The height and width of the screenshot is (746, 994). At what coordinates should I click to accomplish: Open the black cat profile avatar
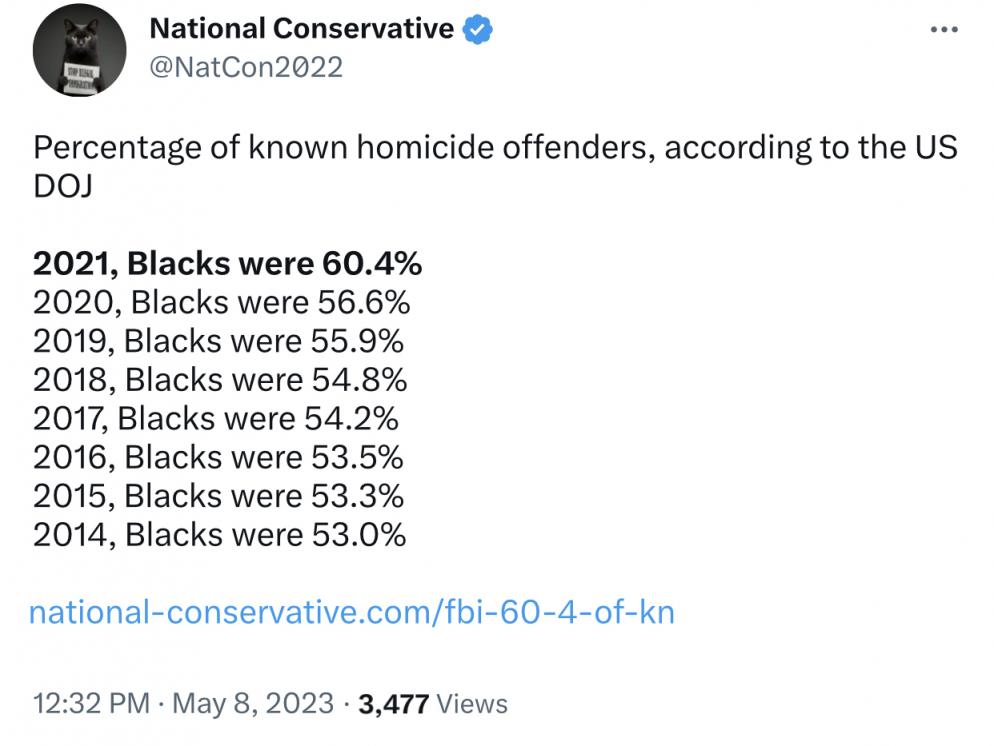79,50
